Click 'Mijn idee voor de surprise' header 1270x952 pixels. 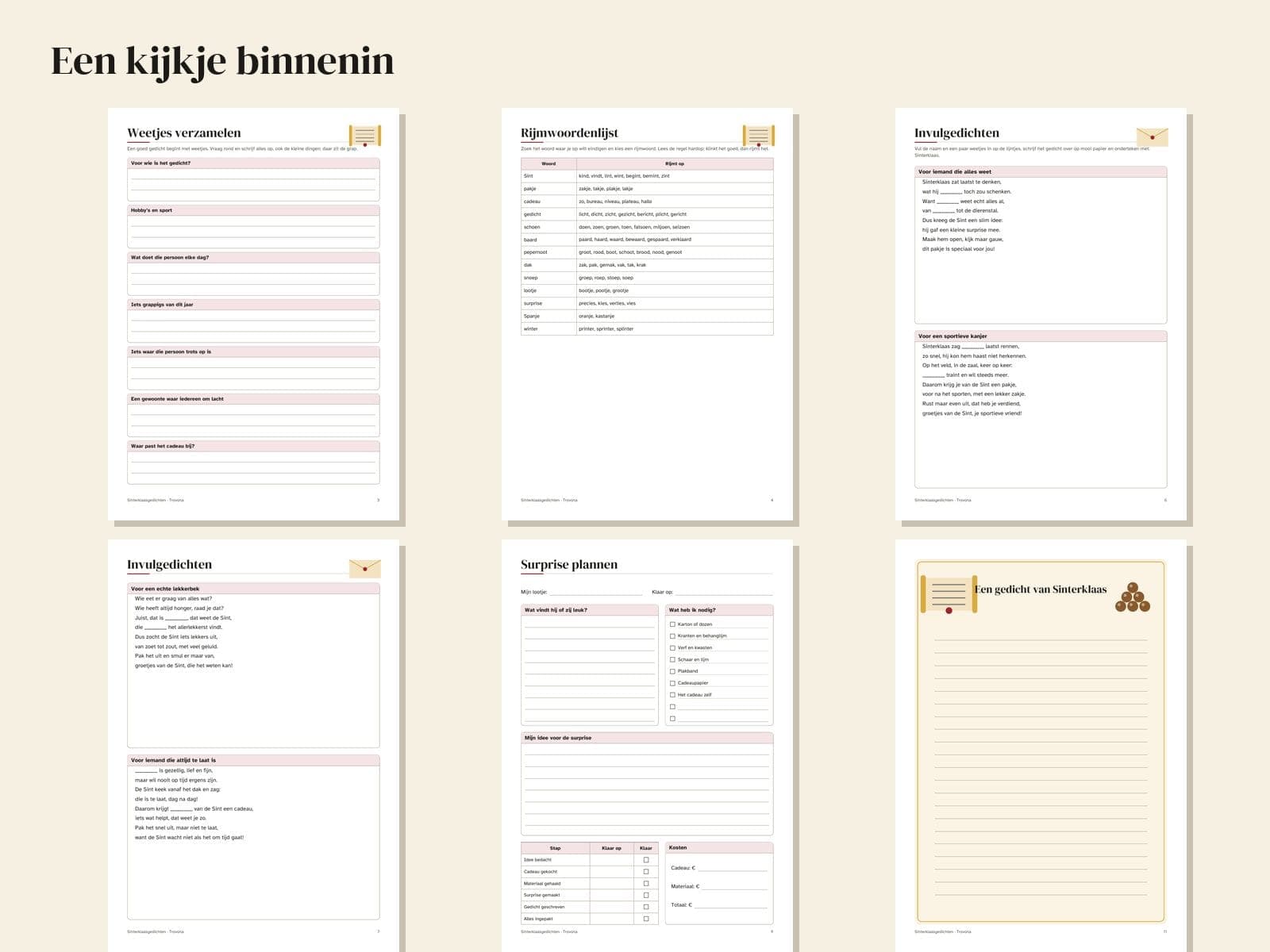647,738
